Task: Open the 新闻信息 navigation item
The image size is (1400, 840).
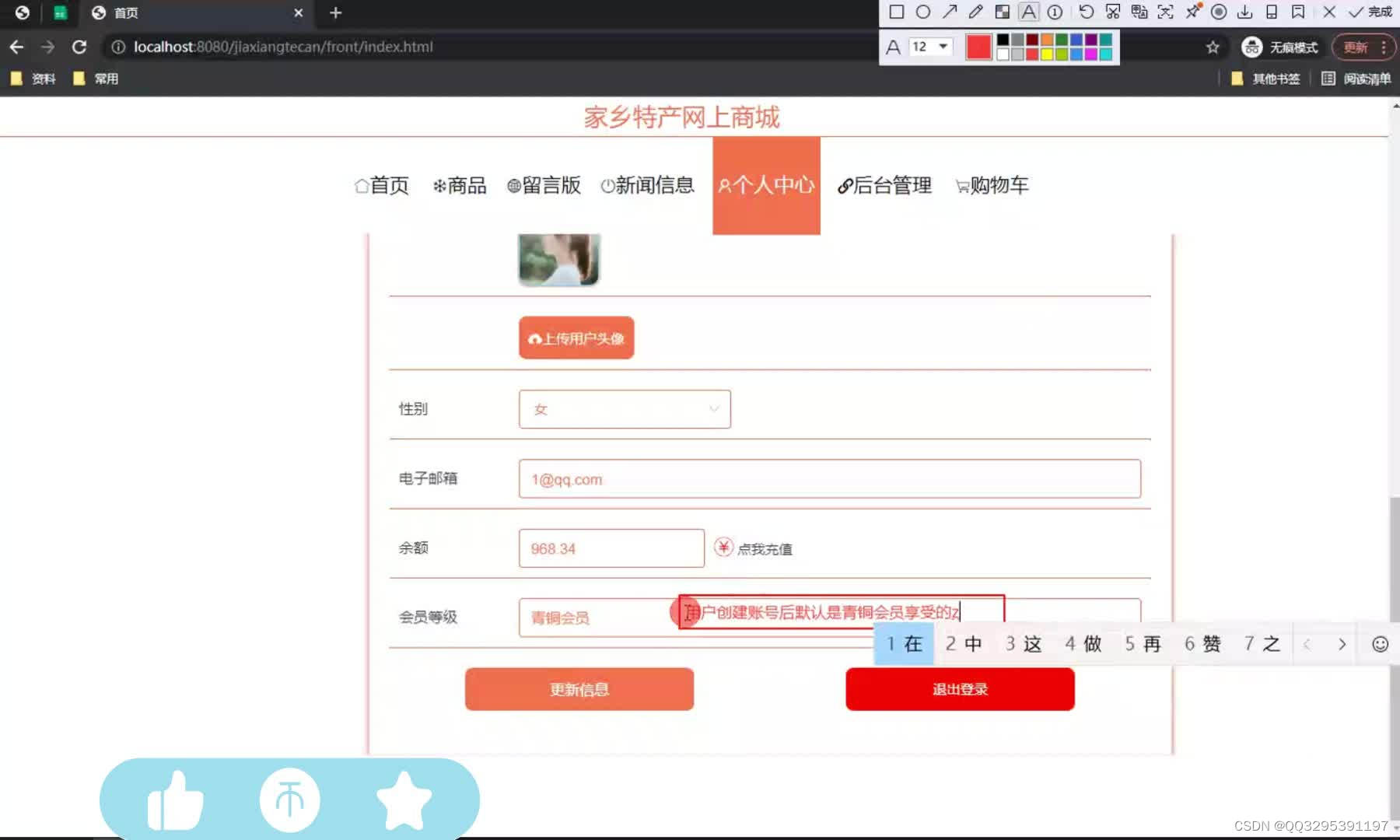Action: (647, 185)
